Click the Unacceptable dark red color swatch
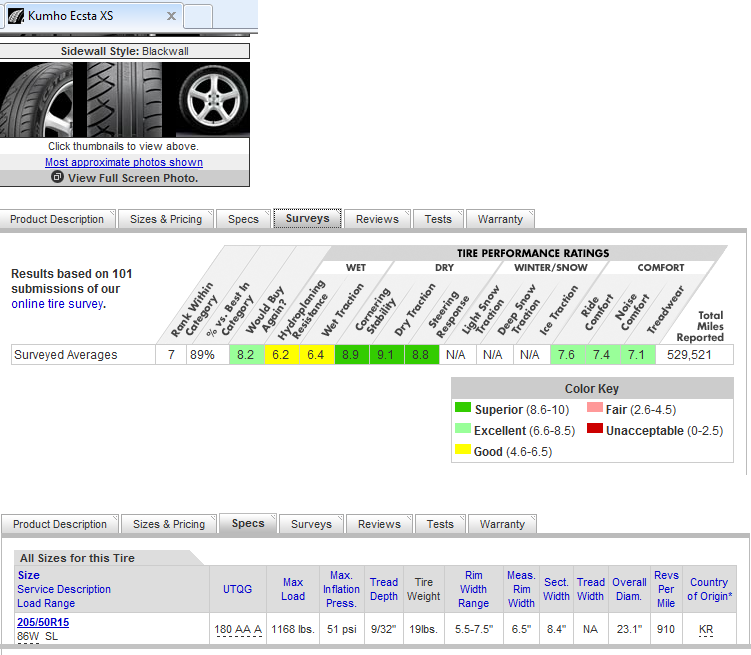751x655 pixels. coord(594,430)
